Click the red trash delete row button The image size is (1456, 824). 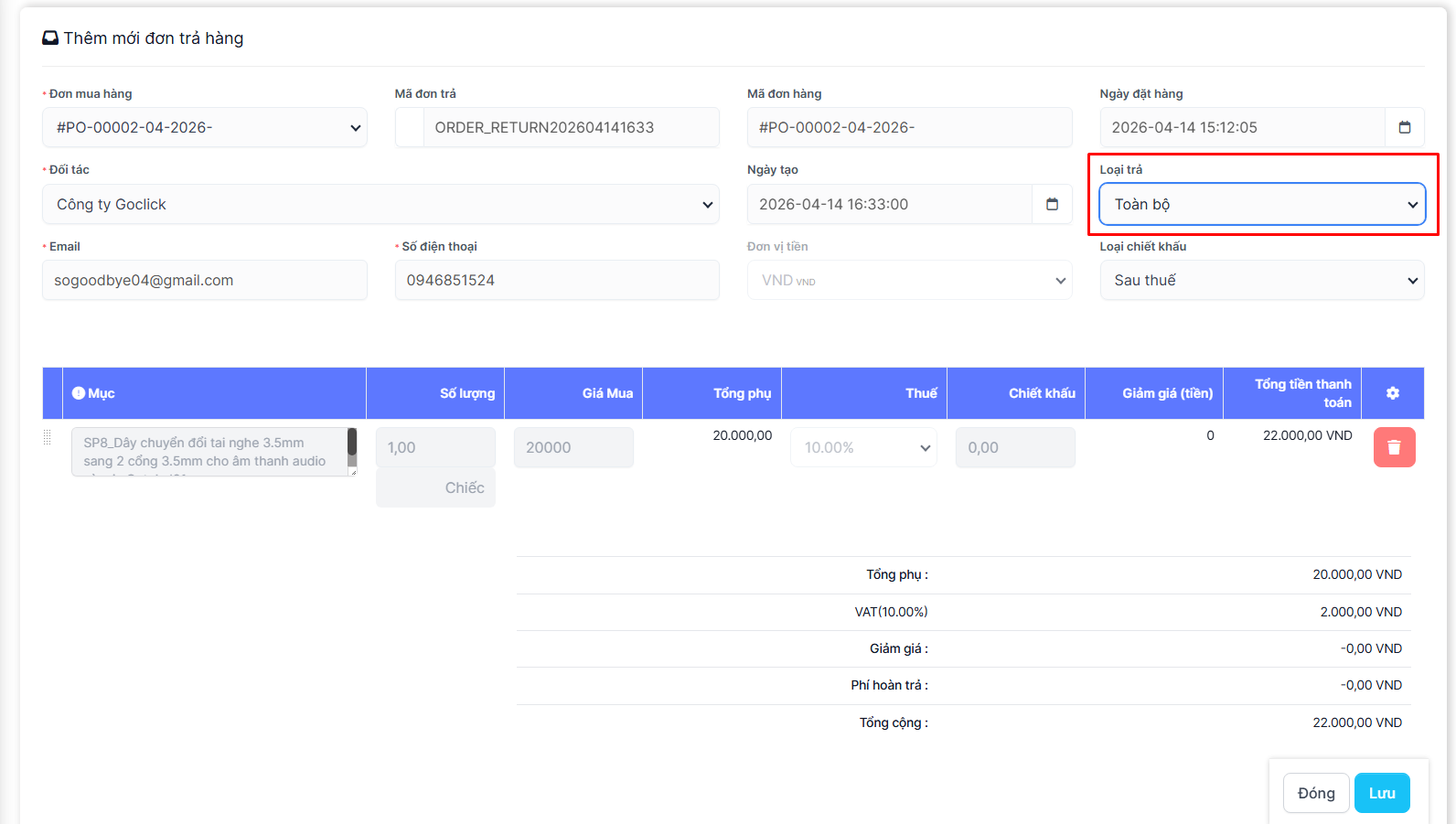point(1394,447)
